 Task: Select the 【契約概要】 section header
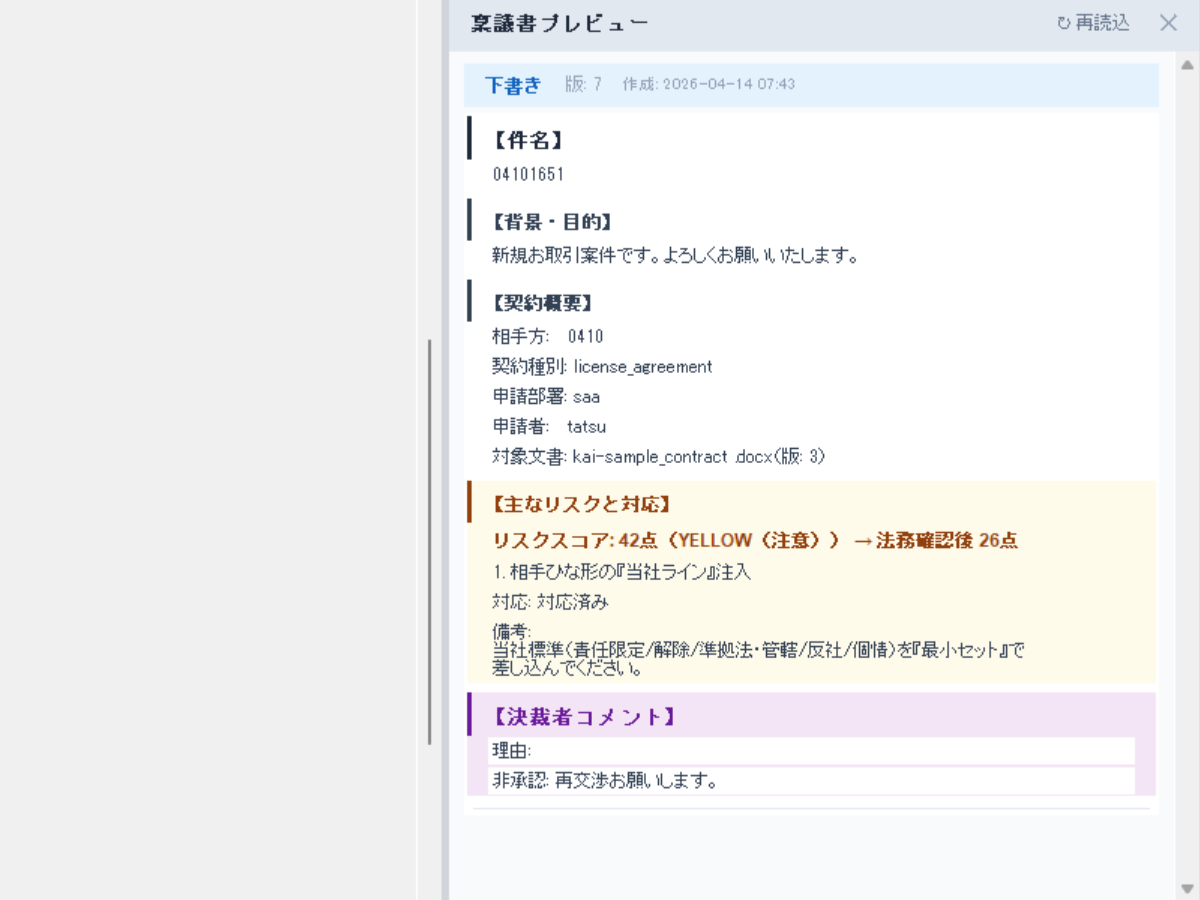(x=540, y=302)
